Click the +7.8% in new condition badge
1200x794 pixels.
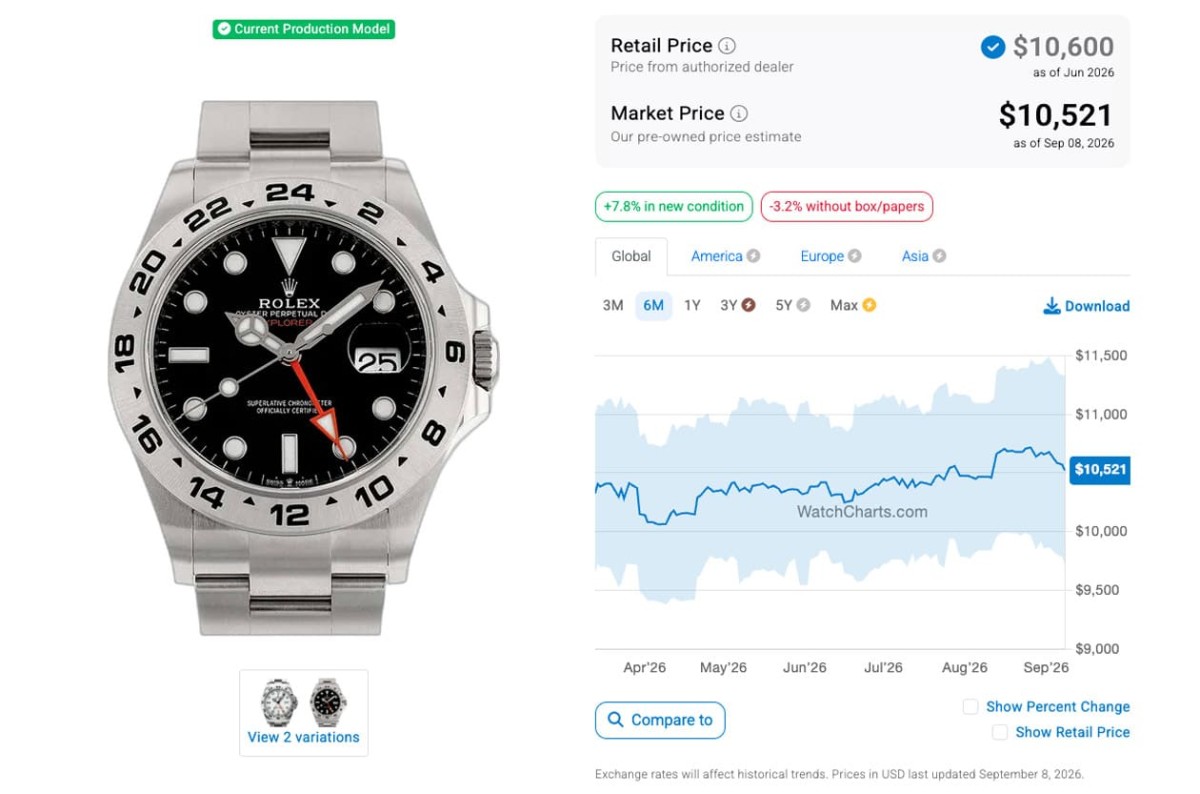[674, 207]
